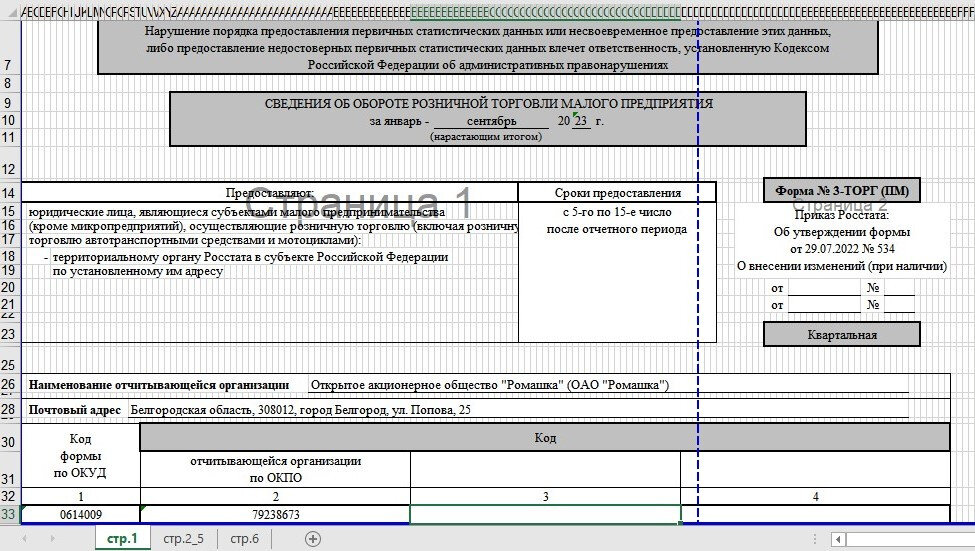Screen dimensions: 975x551
Task: Select row header 28
Action: (x=8, y=409)
